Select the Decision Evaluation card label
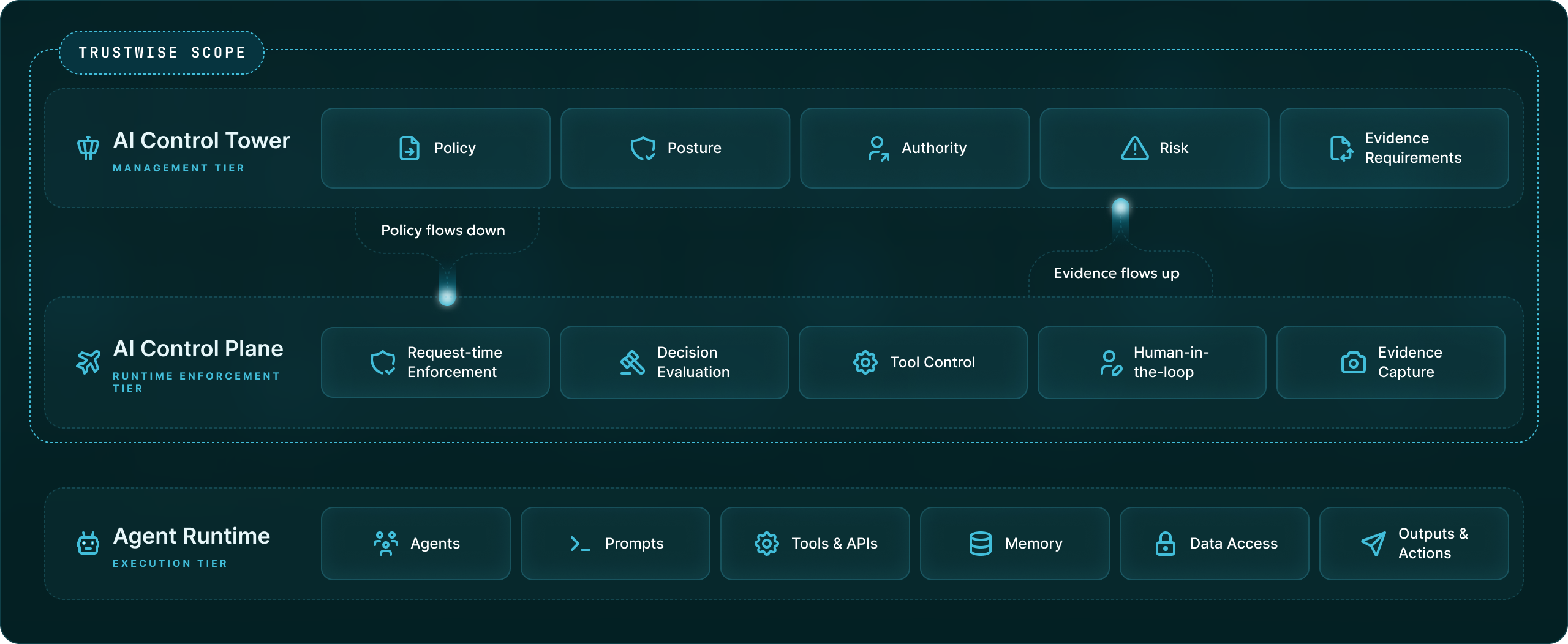The width and height of the screenshot is (1568, 644). pos(693,362)
